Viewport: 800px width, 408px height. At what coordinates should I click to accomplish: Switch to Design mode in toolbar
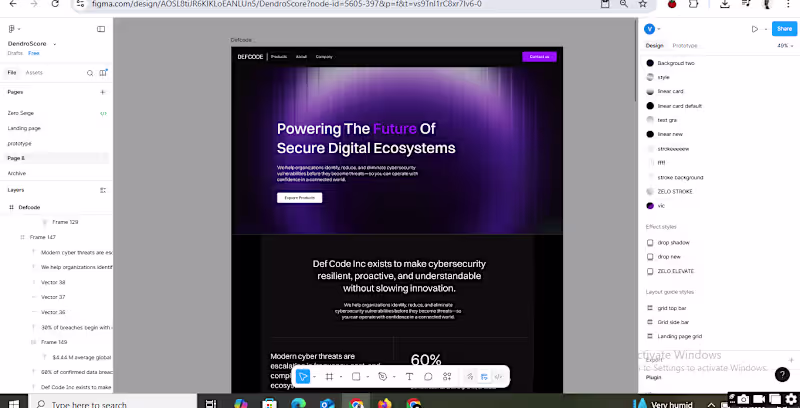tap(484, 377)
